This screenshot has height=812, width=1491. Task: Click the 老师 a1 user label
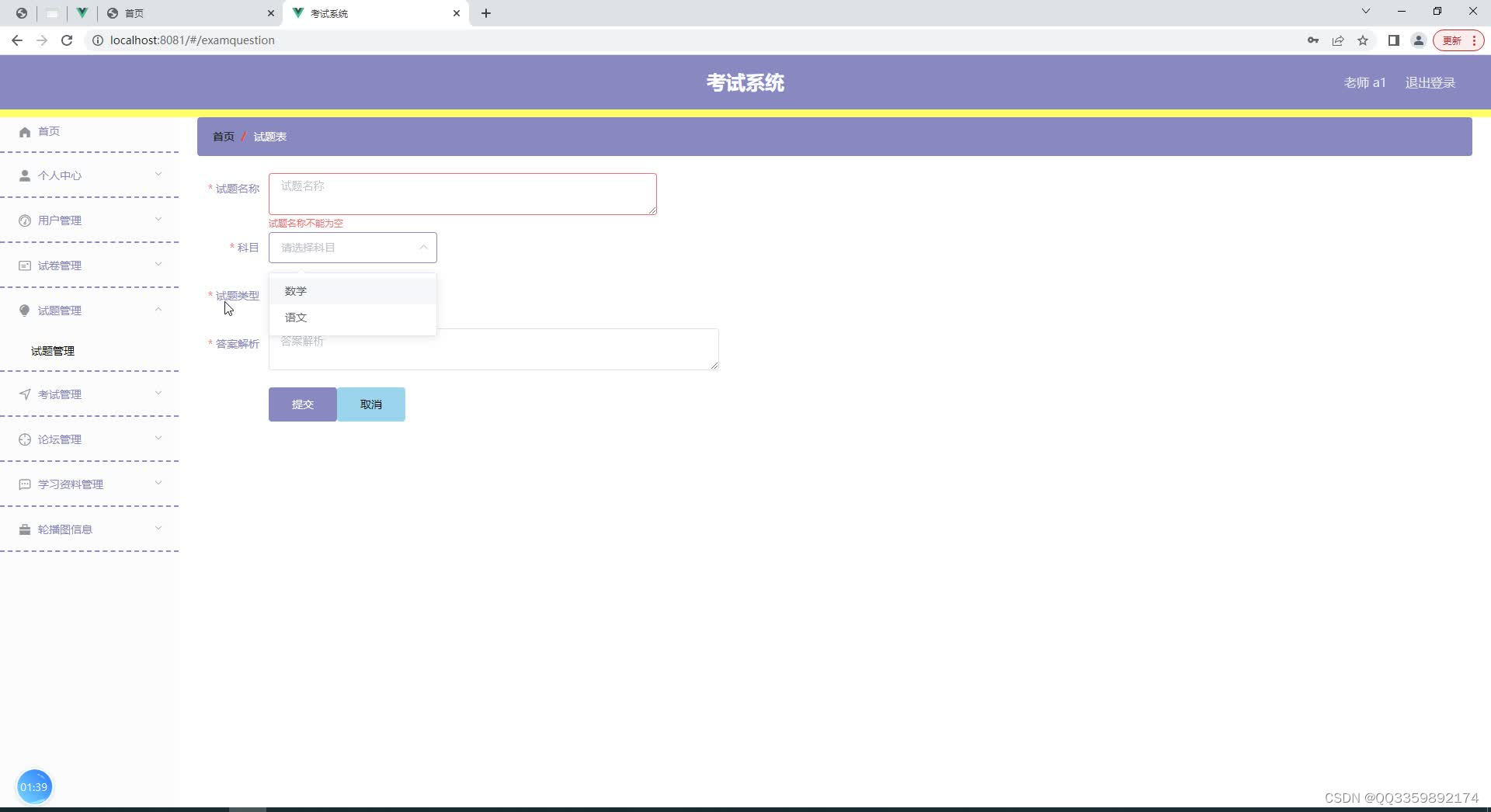1364,83
